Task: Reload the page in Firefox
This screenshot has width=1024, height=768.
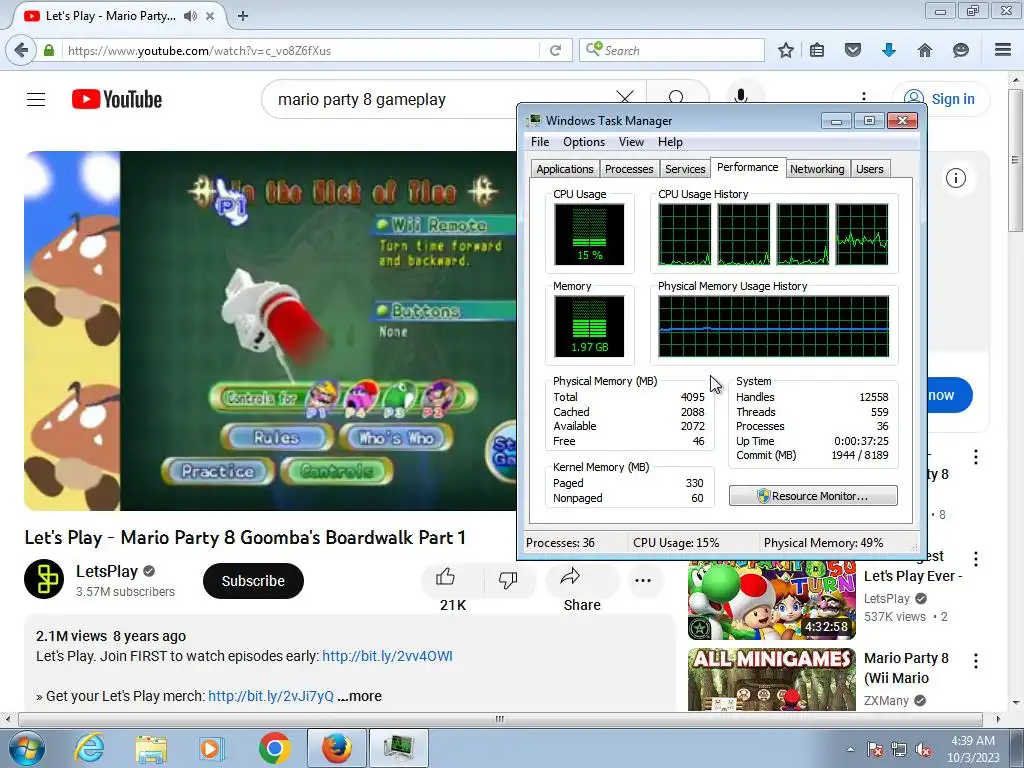Action: (555, 50)
